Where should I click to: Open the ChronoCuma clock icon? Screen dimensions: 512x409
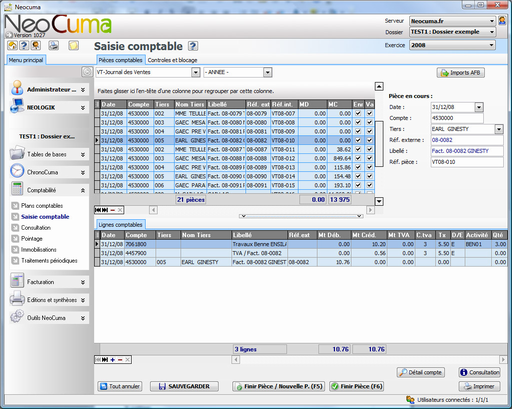[17, 171]
